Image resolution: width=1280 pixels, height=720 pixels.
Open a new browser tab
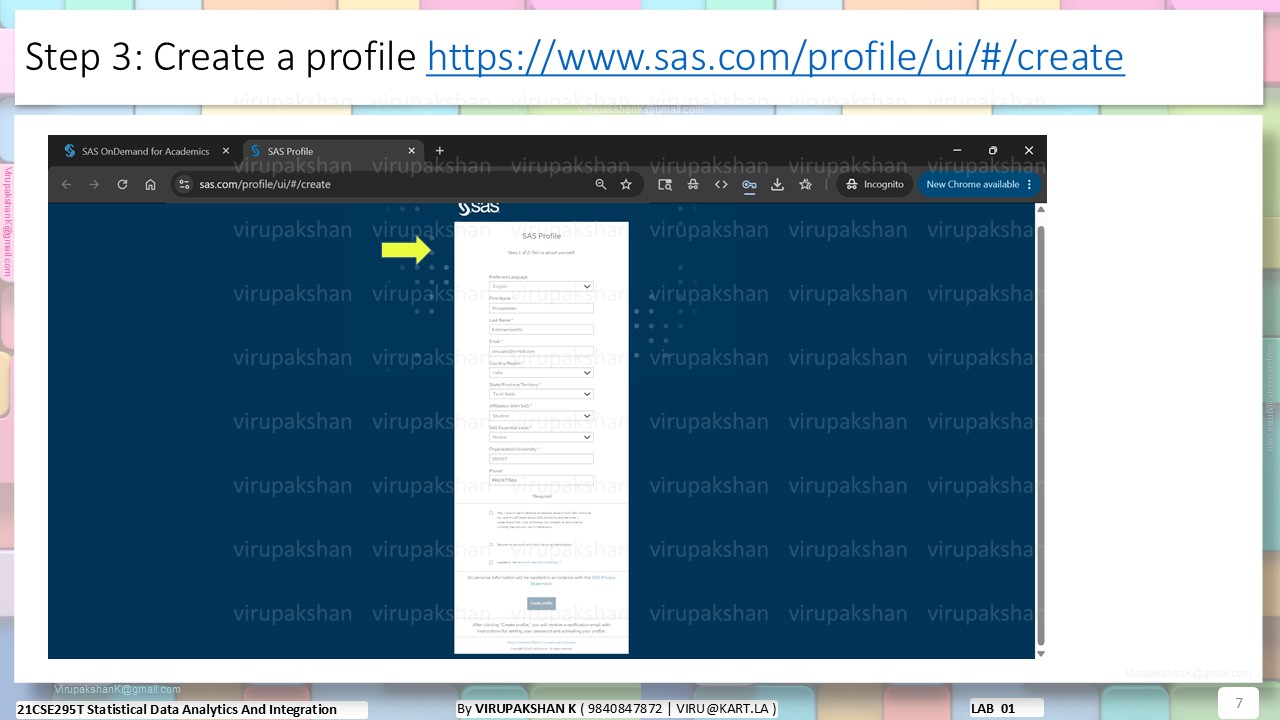(439, 151)
